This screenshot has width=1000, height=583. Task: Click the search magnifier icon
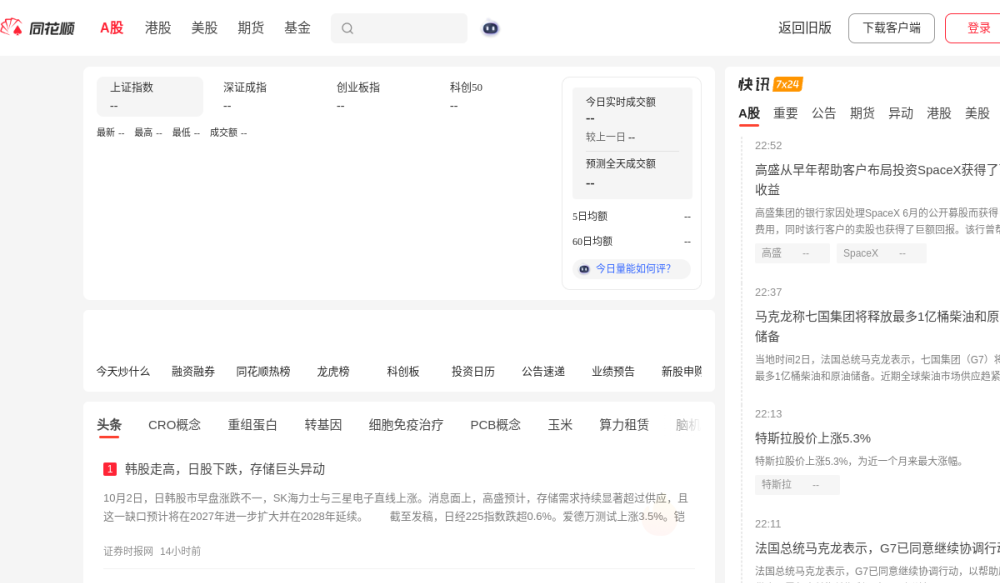(x=347, y=28)
